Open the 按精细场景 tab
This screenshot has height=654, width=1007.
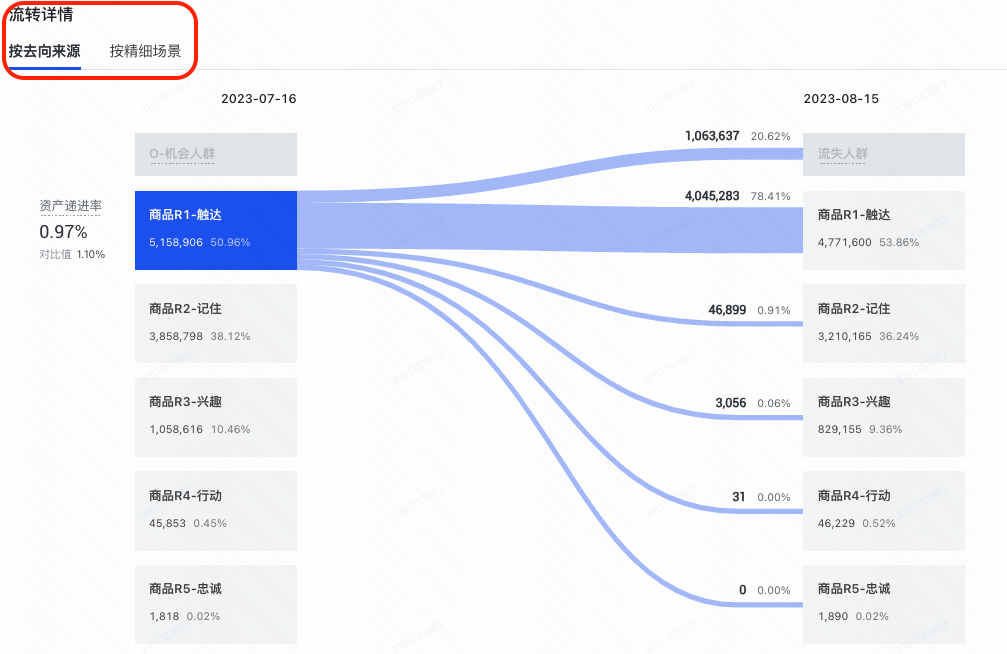coord(145,51)
